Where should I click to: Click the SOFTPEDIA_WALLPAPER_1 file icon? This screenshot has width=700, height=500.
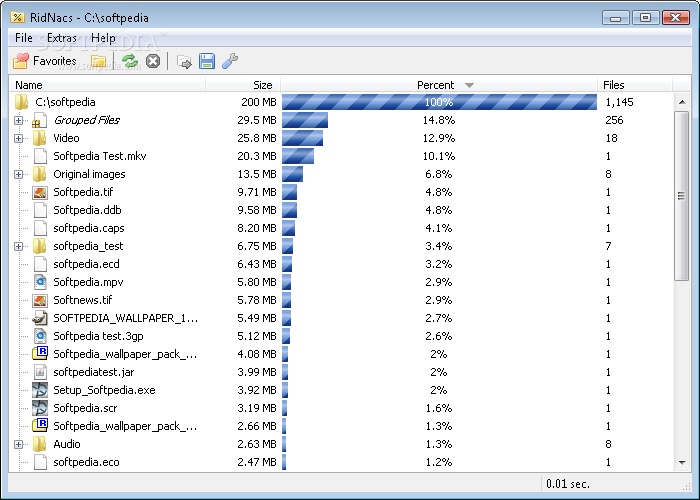tap(40, 318)
